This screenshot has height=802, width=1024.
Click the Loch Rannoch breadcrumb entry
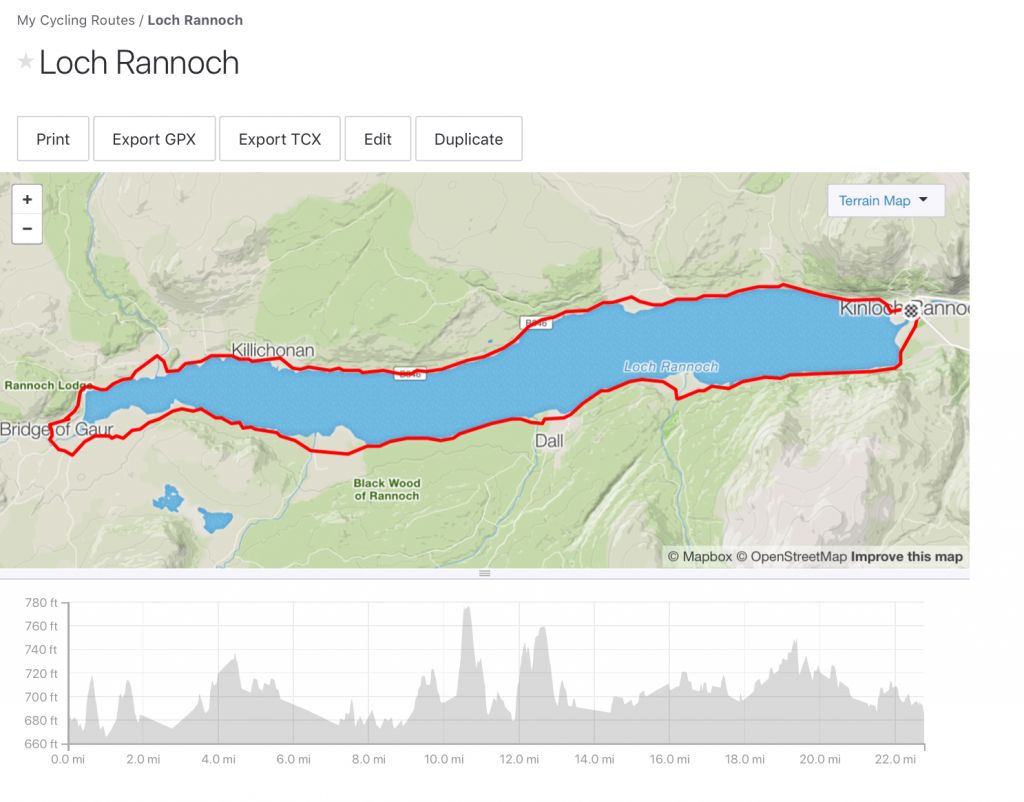pos(195,19)
